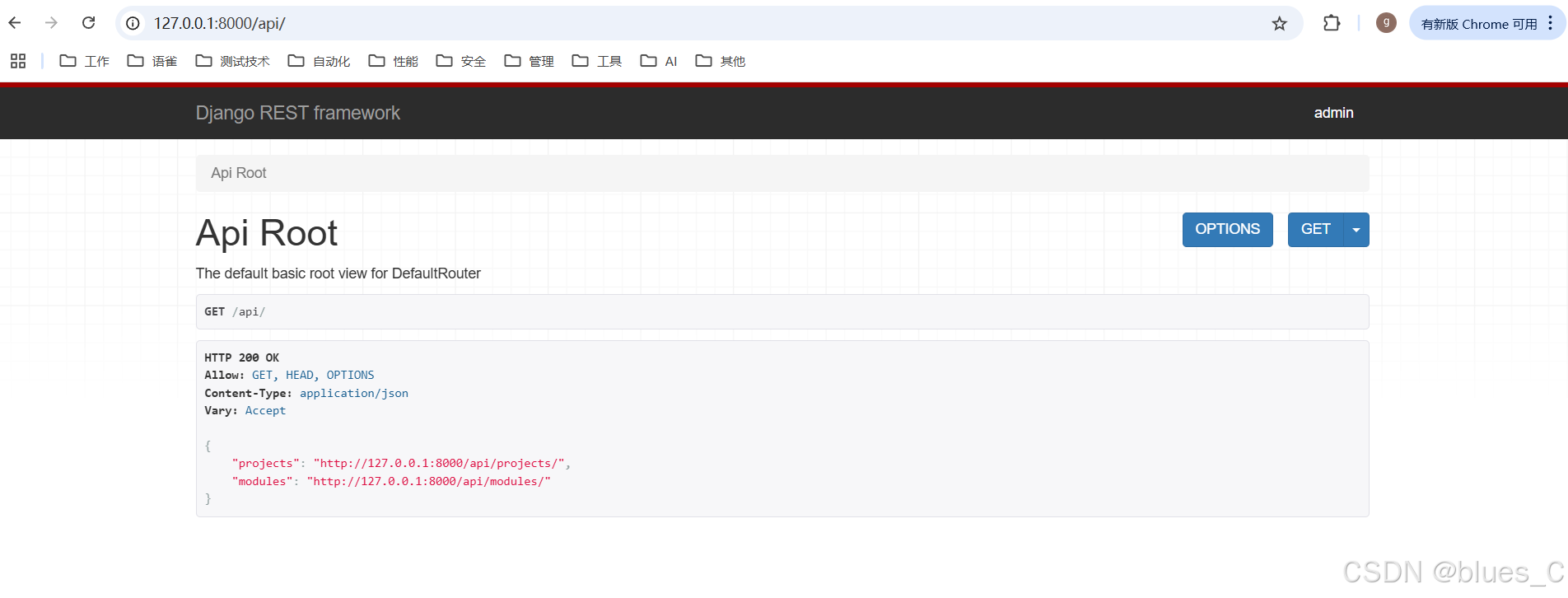Click the site information icon in address bar

pos(133,23)
